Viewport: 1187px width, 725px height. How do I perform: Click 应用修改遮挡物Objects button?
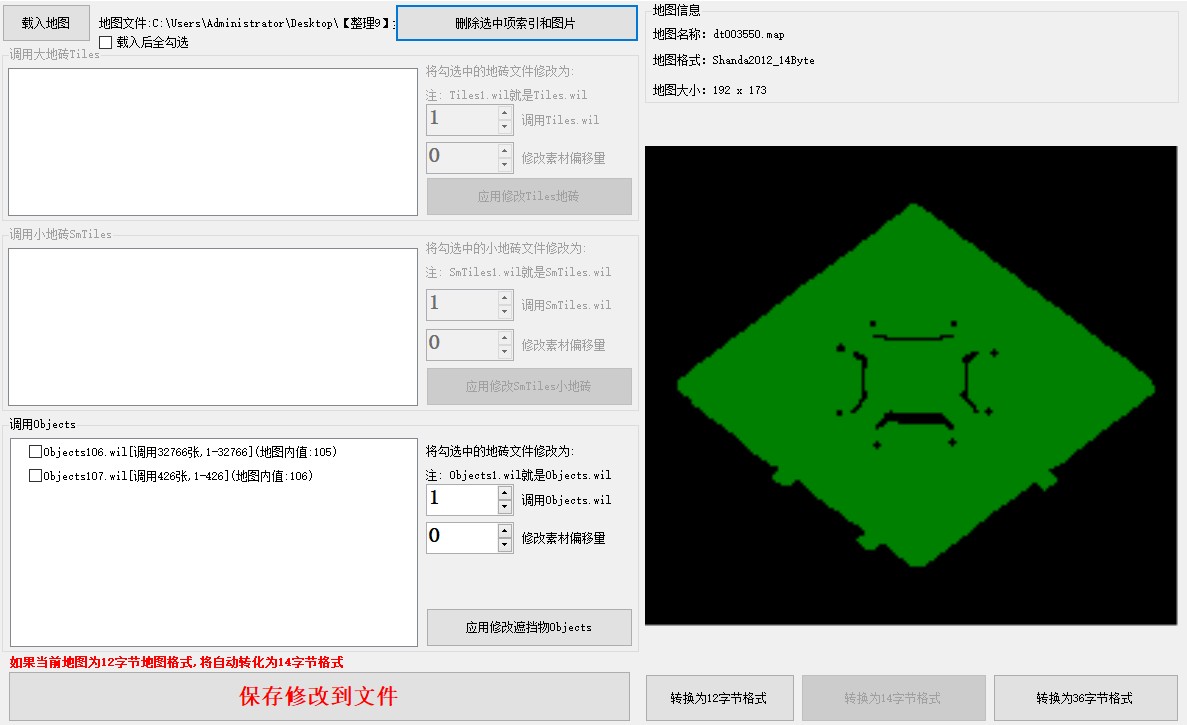tap(529, 627)
